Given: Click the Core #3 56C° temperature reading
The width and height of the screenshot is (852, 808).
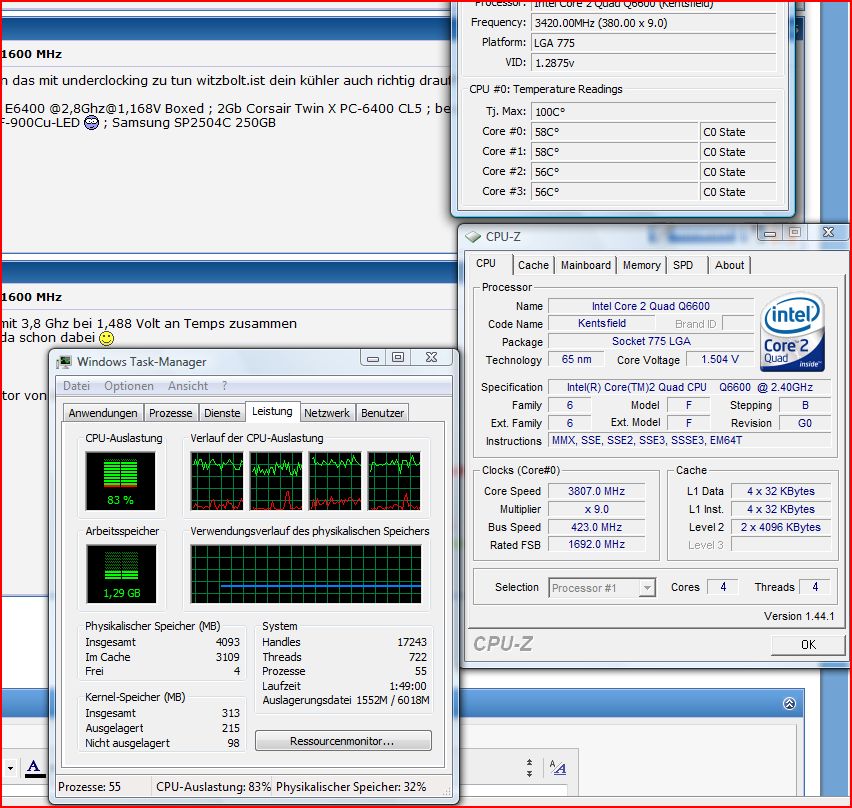Looking at the screenshot, I should coord(614,192).
